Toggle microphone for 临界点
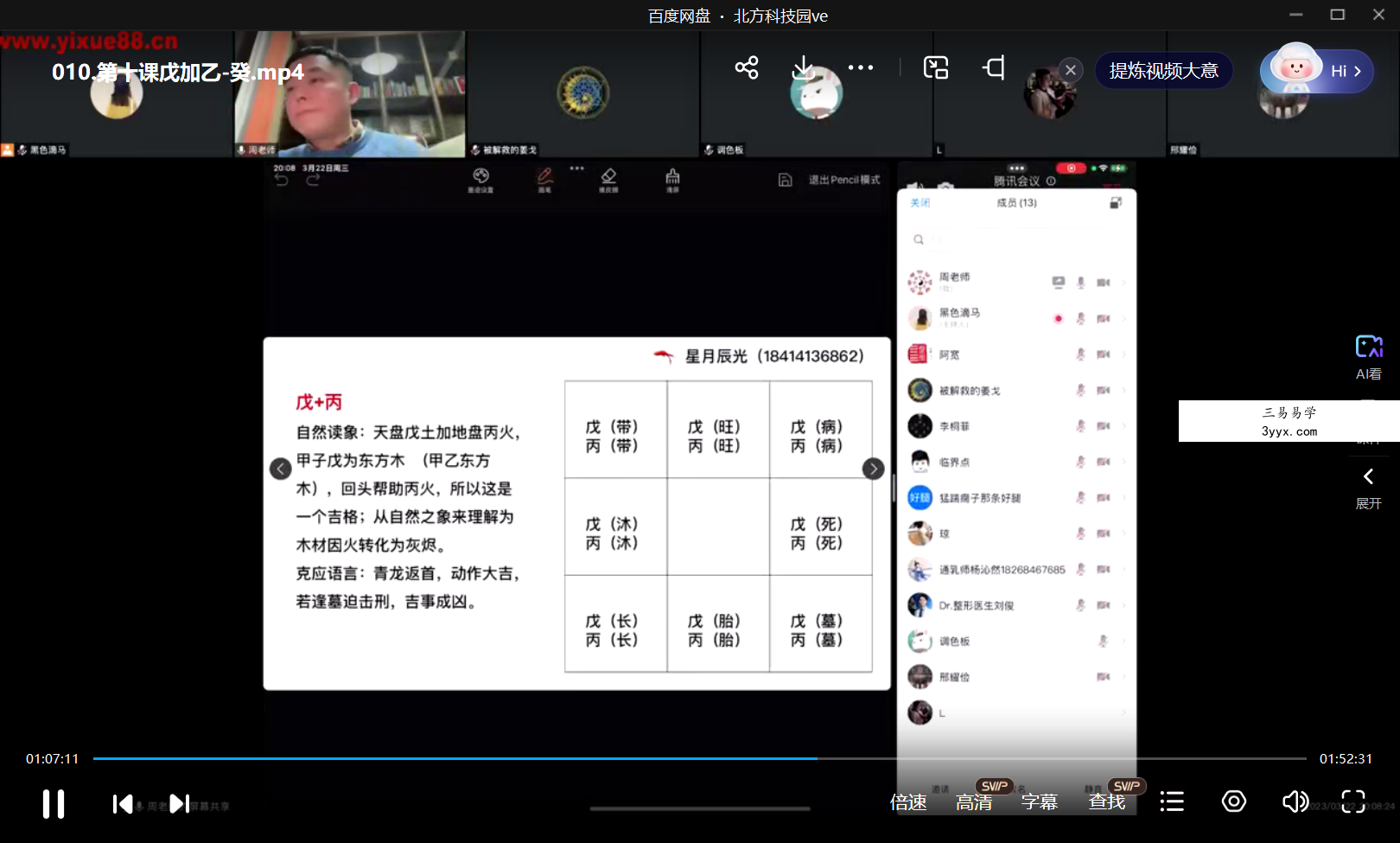The width and height of the screenshot is (1400, 843). [x=1081, y=462]
